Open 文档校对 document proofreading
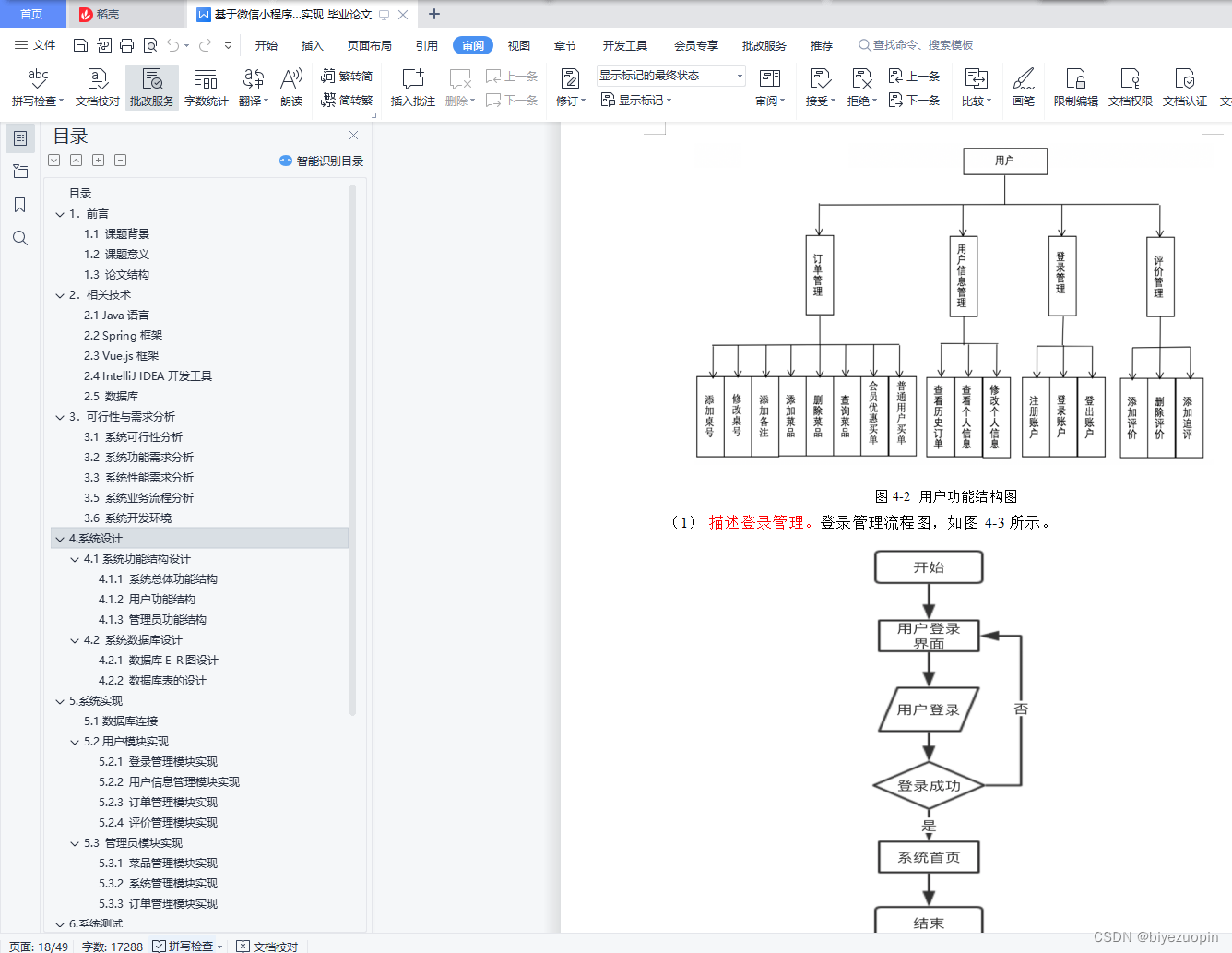 click(x=98, y=88)
